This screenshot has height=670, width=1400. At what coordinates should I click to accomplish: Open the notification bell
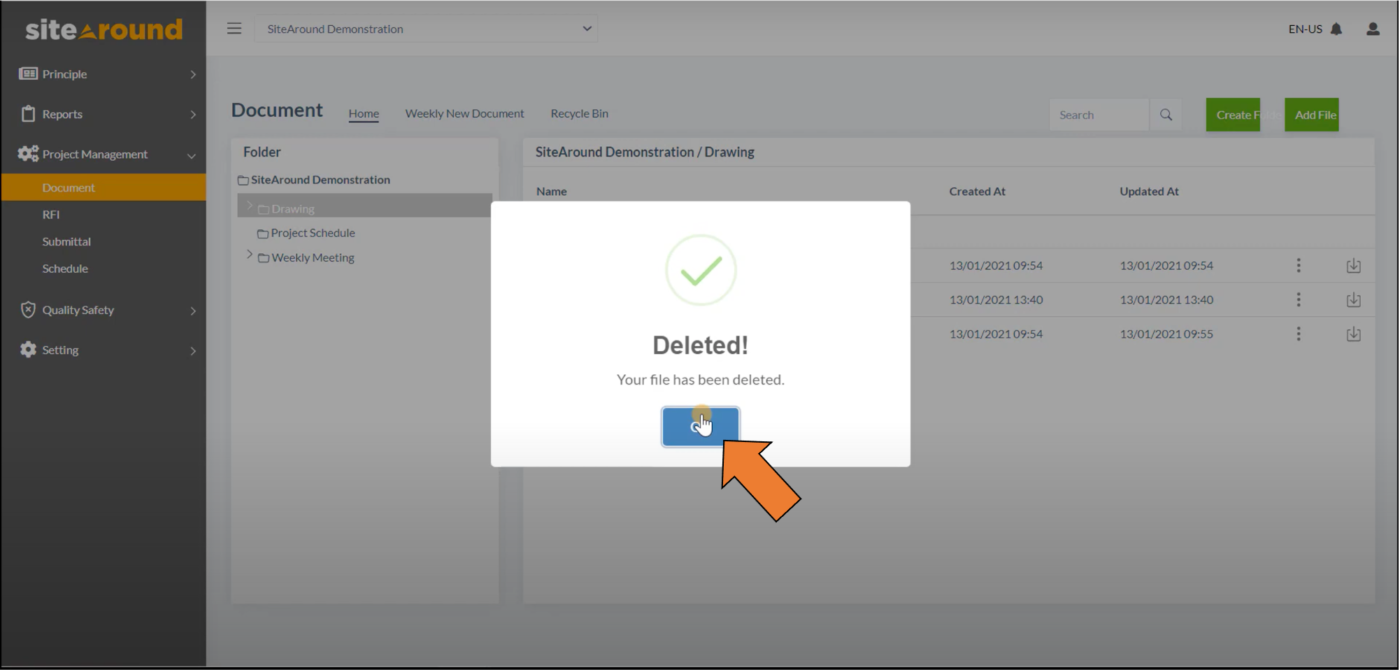[1337, 29]
